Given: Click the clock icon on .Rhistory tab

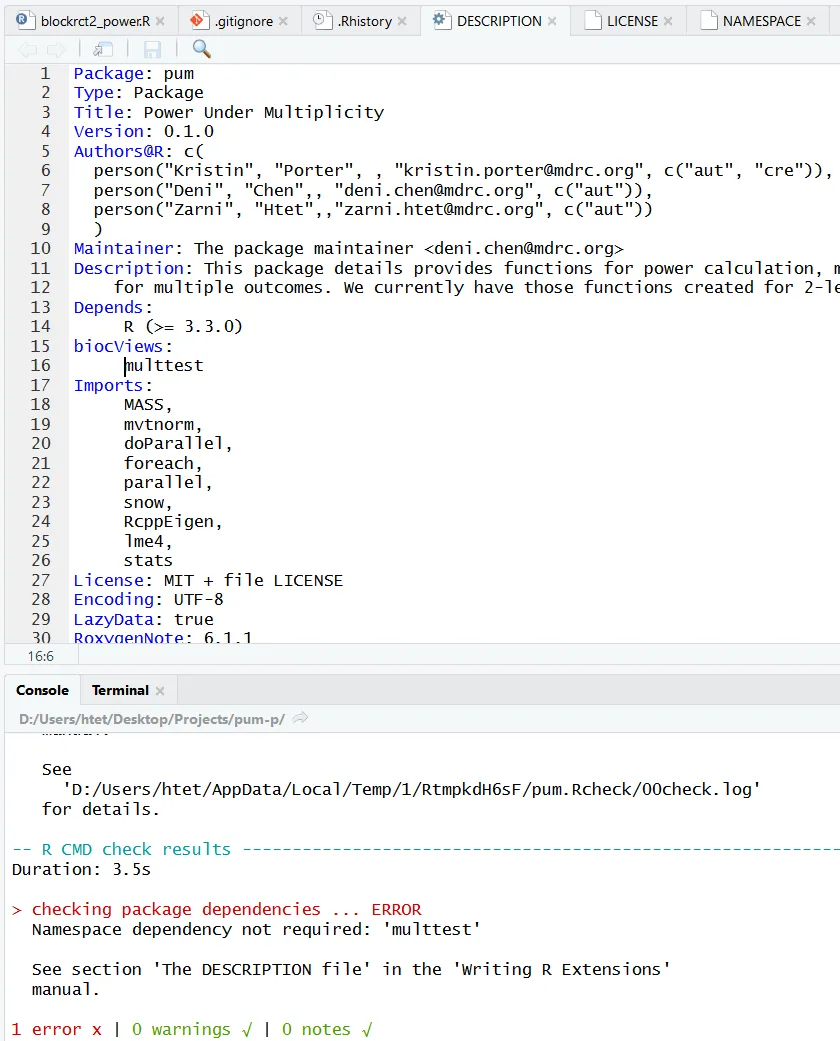Looking at the screenshot, I should 322,20.
